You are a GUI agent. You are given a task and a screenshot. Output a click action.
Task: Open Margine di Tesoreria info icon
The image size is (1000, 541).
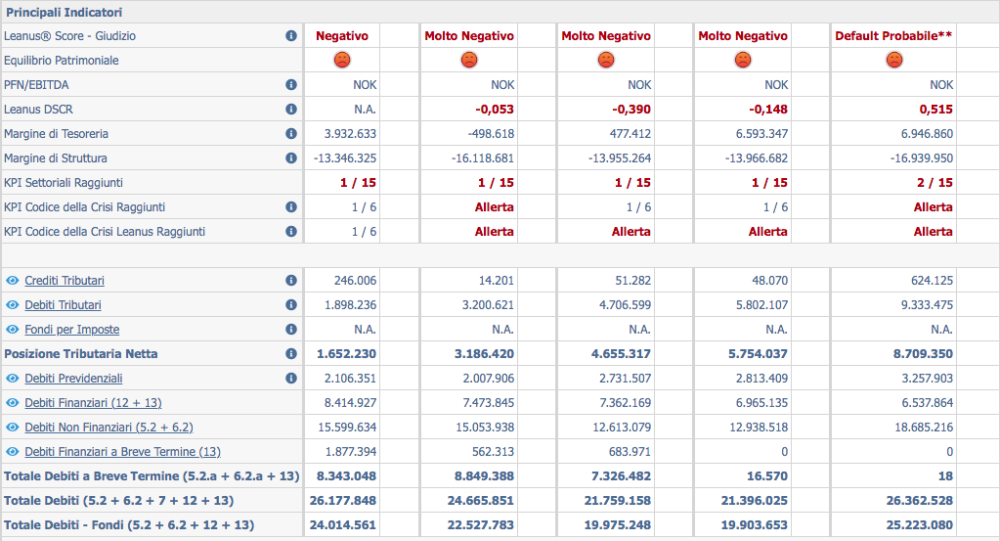point(291,133)
